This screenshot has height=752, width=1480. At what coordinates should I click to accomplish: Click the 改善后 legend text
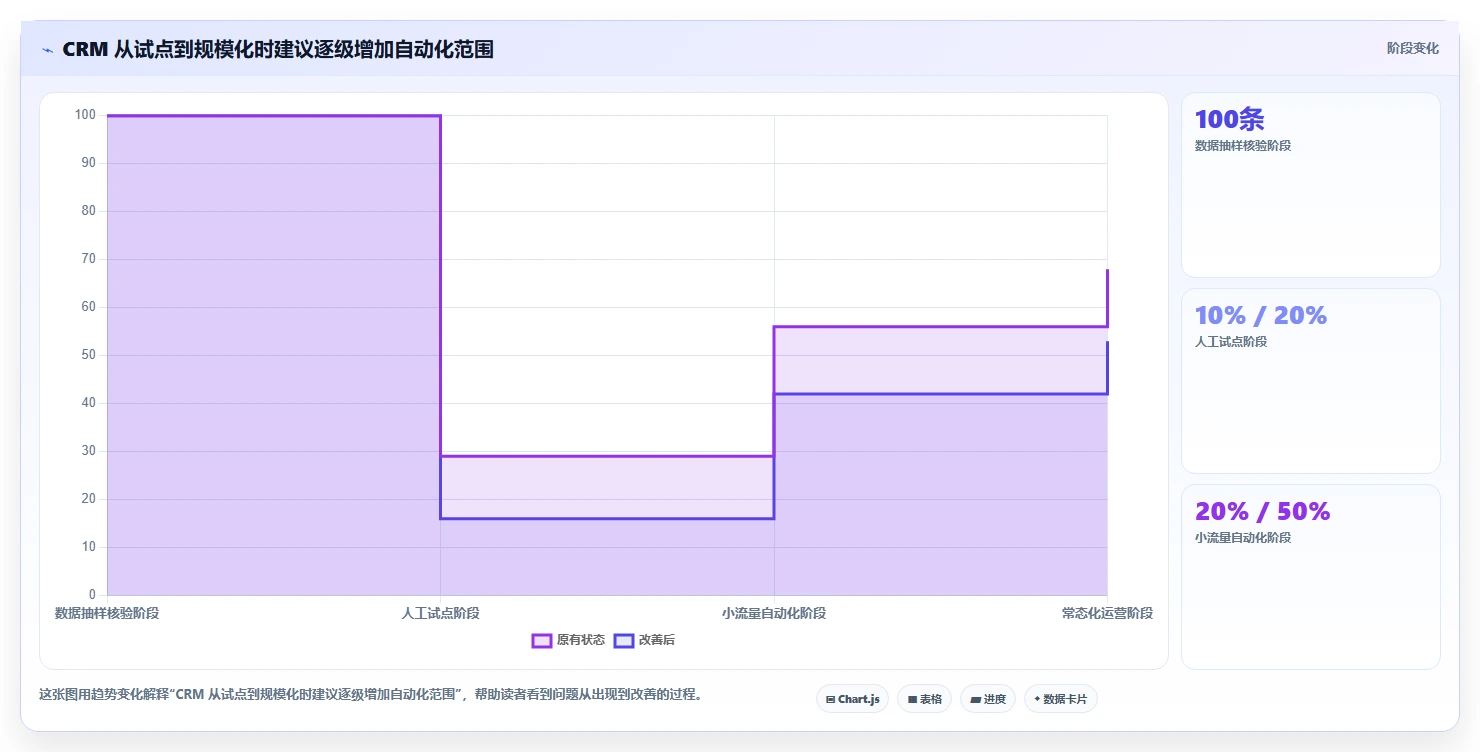click(x=657, y=640)
